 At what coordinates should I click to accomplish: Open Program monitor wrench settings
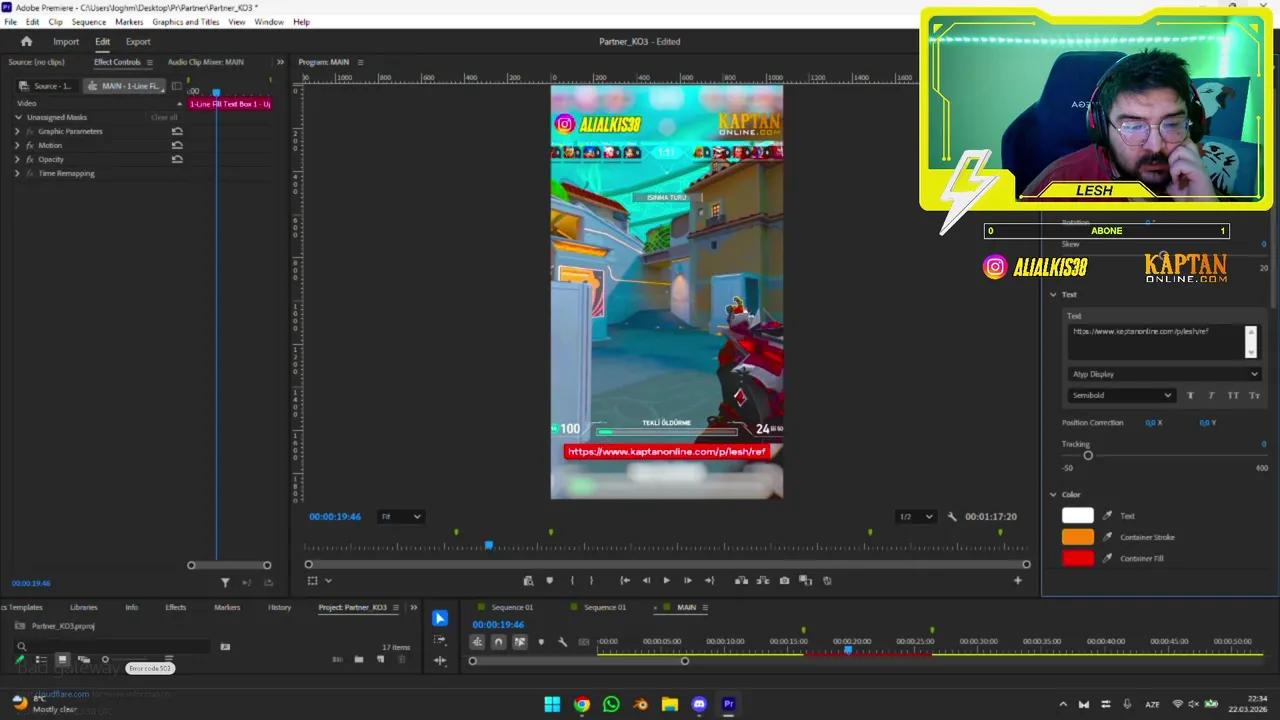[x=952, y=516]
